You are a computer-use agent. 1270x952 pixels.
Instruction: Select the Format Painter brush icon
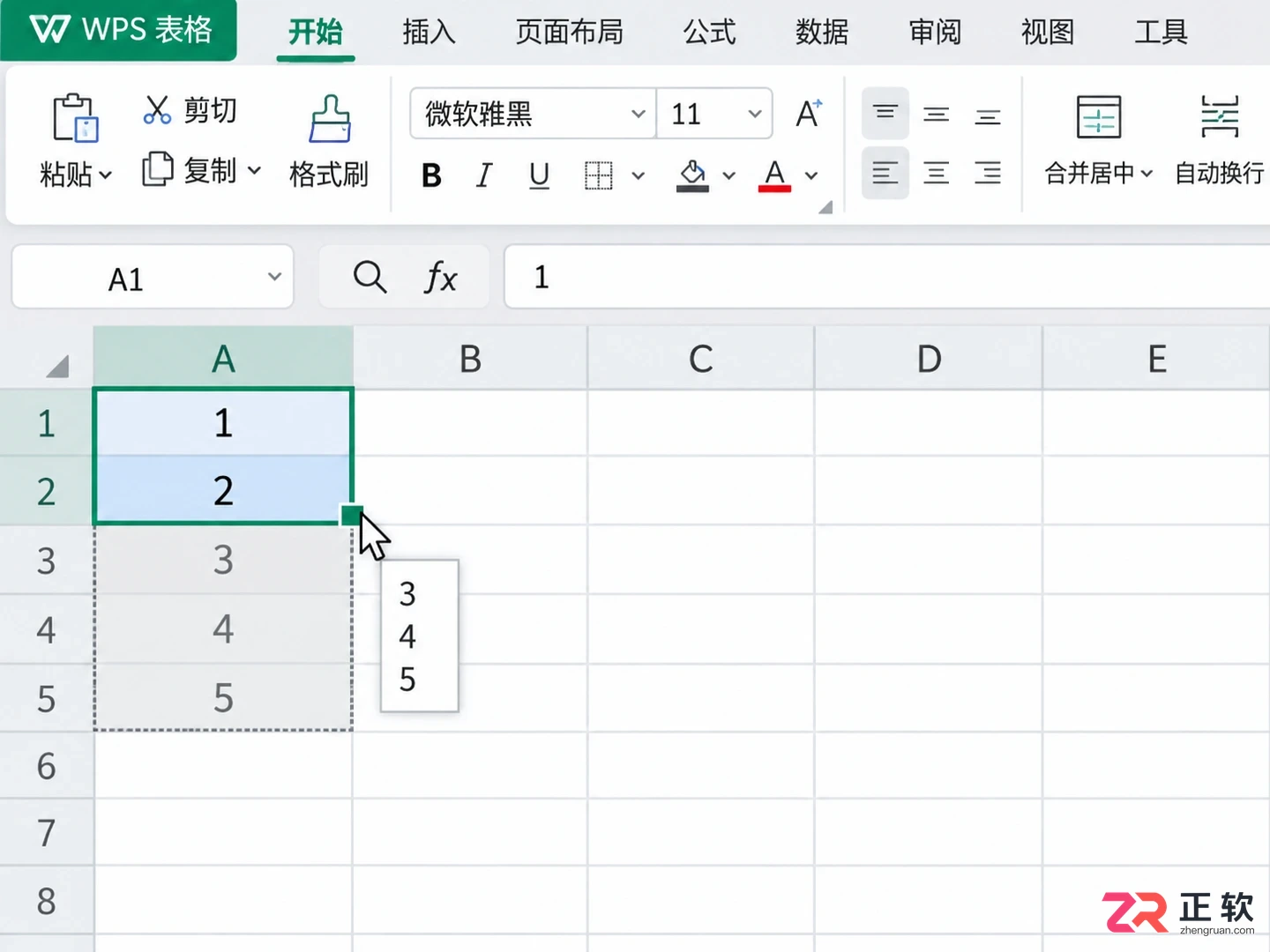tap(330, 119)
